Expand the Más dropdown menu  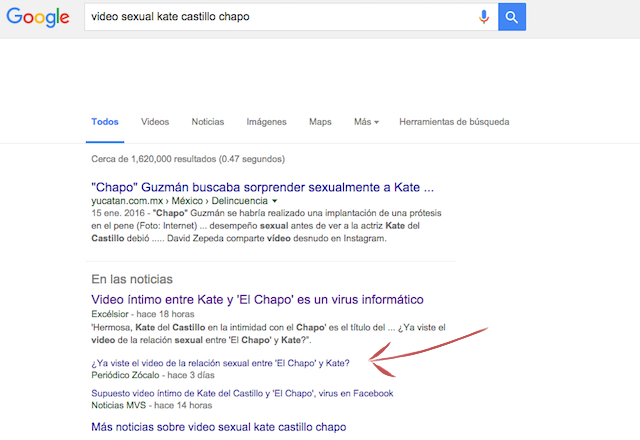point(366,122)
